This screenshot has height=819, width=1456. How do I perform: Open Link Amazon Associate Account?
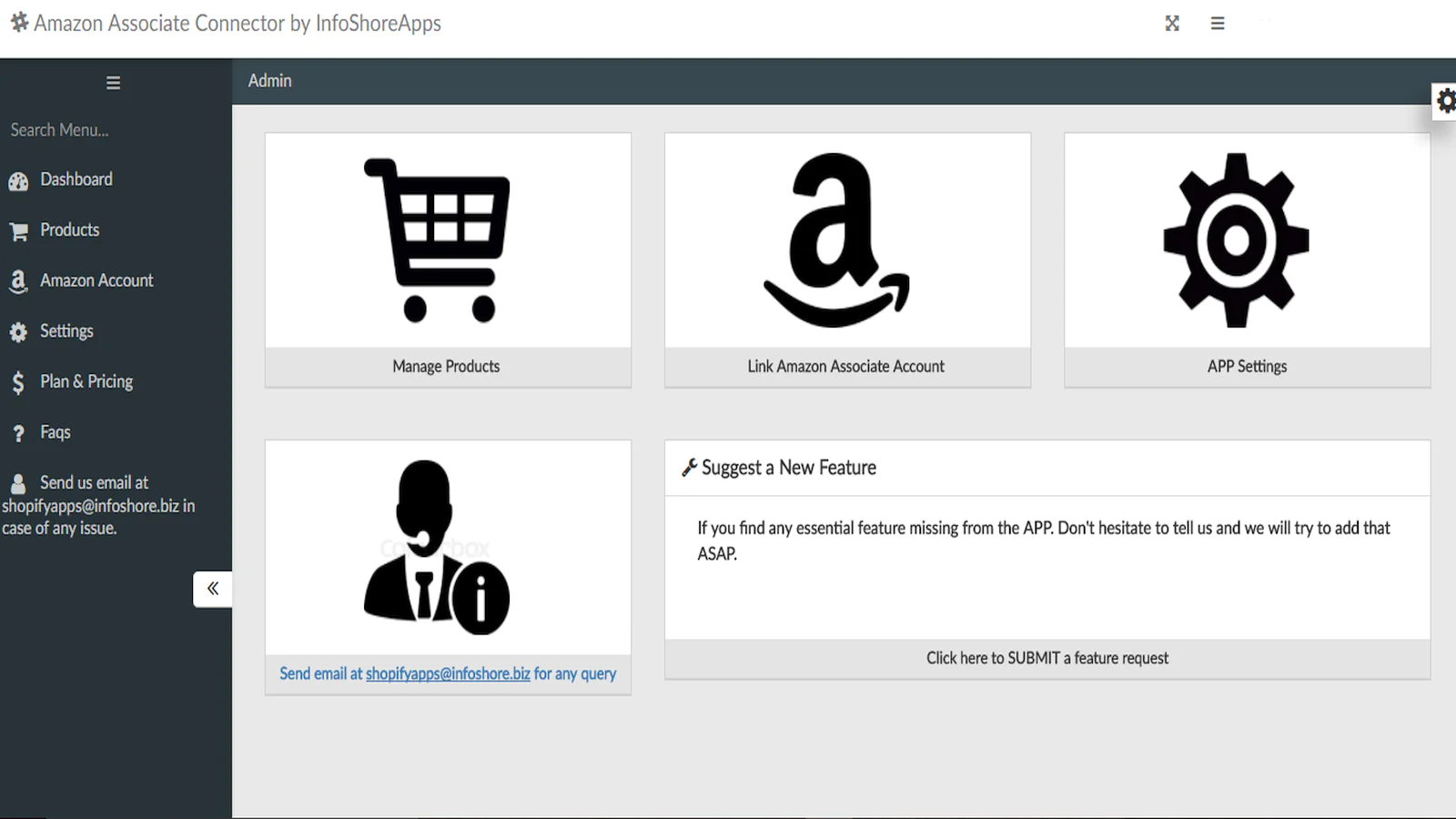846,367
